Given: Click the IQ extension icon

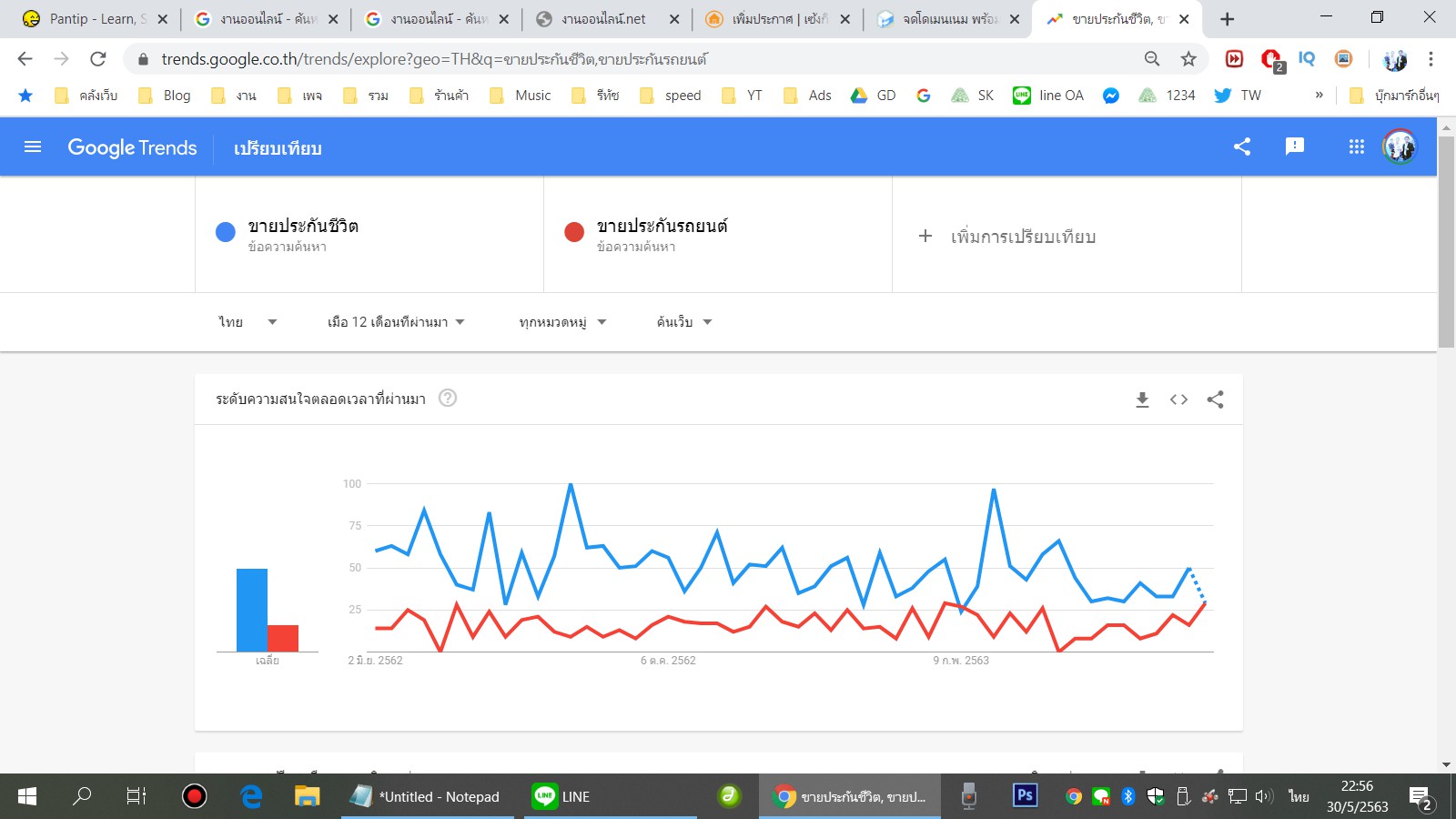Looking at the screenshot, I should coord(1307,59).
